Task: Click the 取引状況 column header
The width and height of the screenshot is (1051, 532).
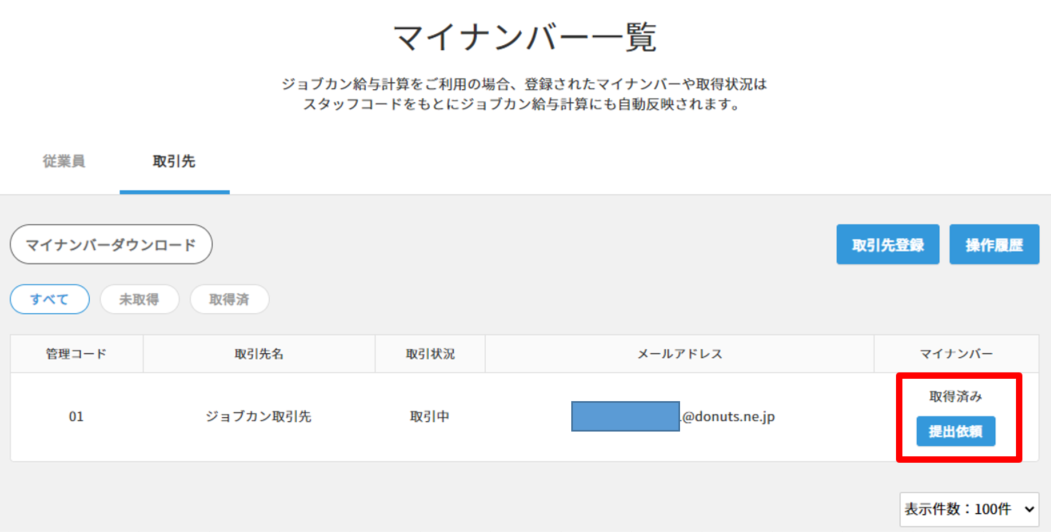Action: coord(430,354)
